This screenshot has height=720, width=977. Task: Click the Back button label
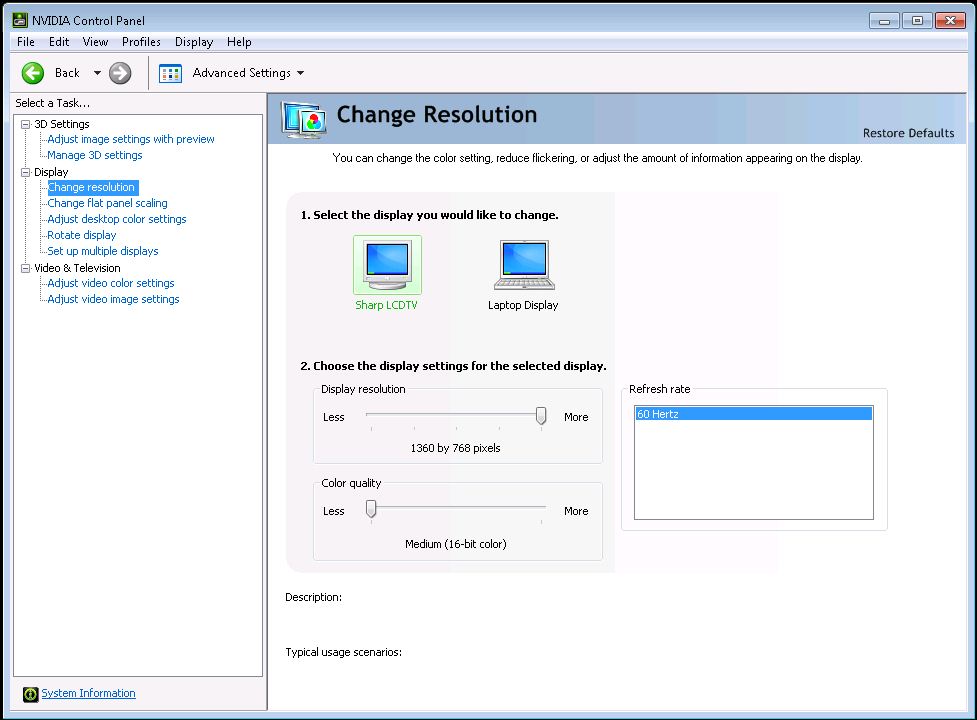point(67,73)
